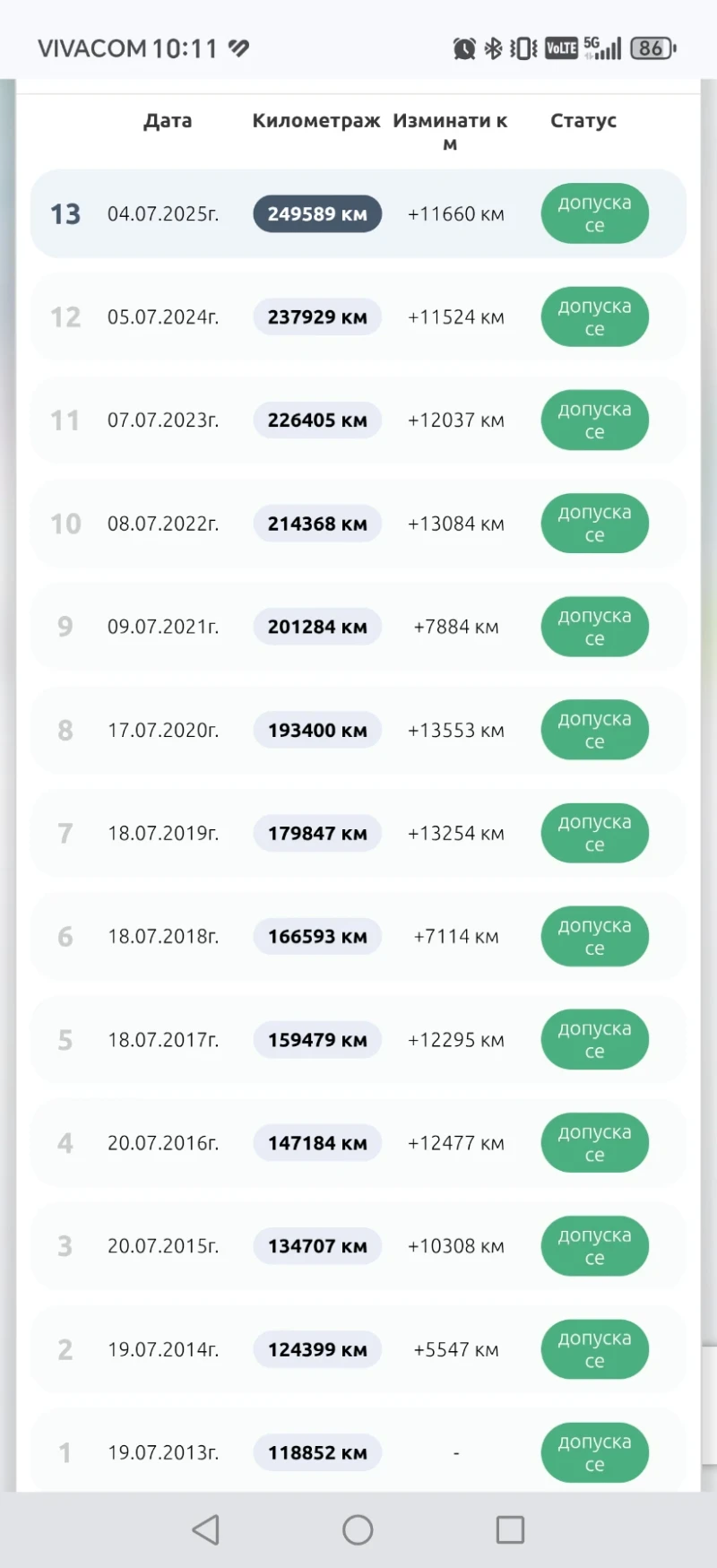This screenshot has width=717, height=1568.
Task: Tap the Android home circle icon
Action: click(358, 1529)
